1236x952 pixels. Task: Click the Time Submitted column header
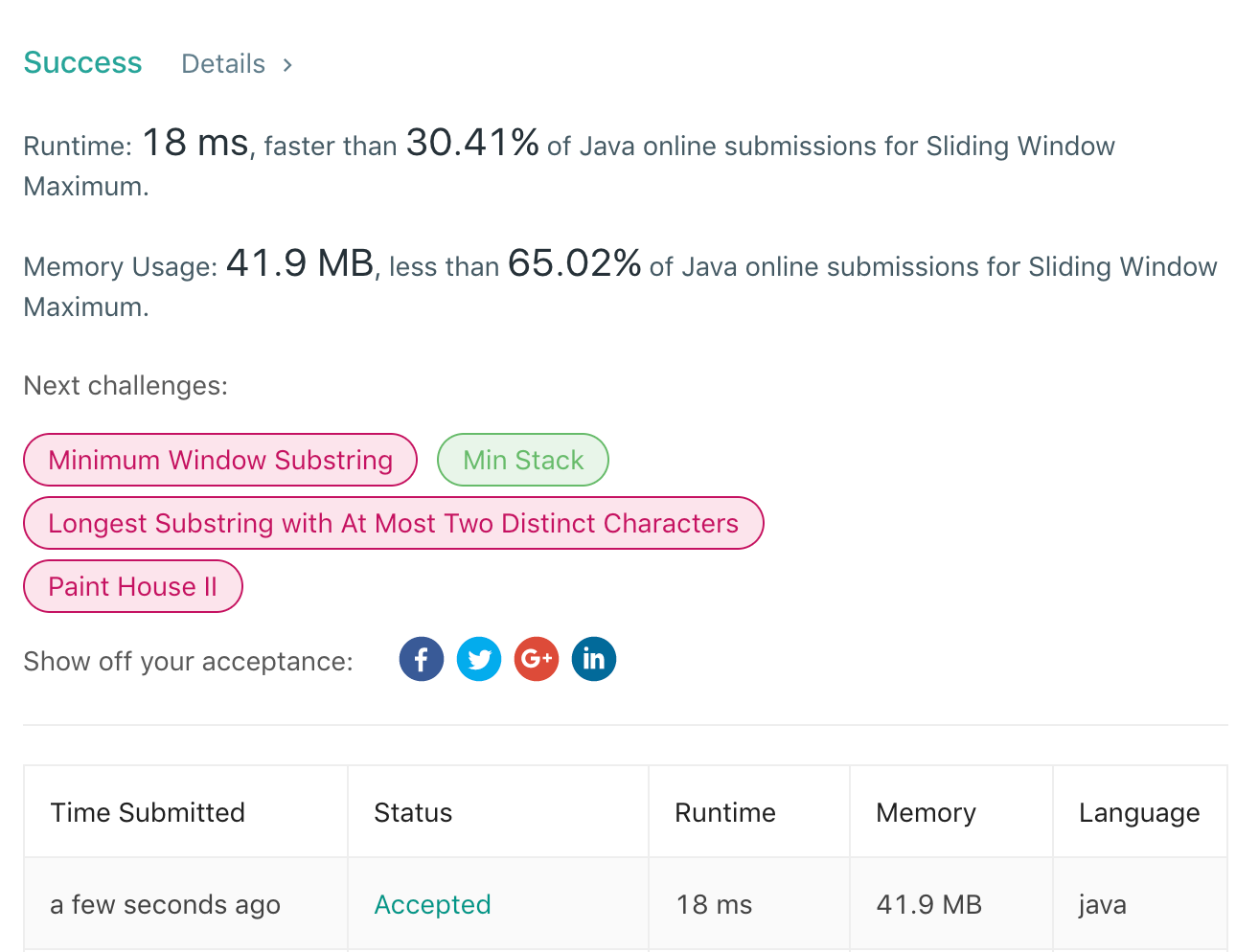coord(147,811)
